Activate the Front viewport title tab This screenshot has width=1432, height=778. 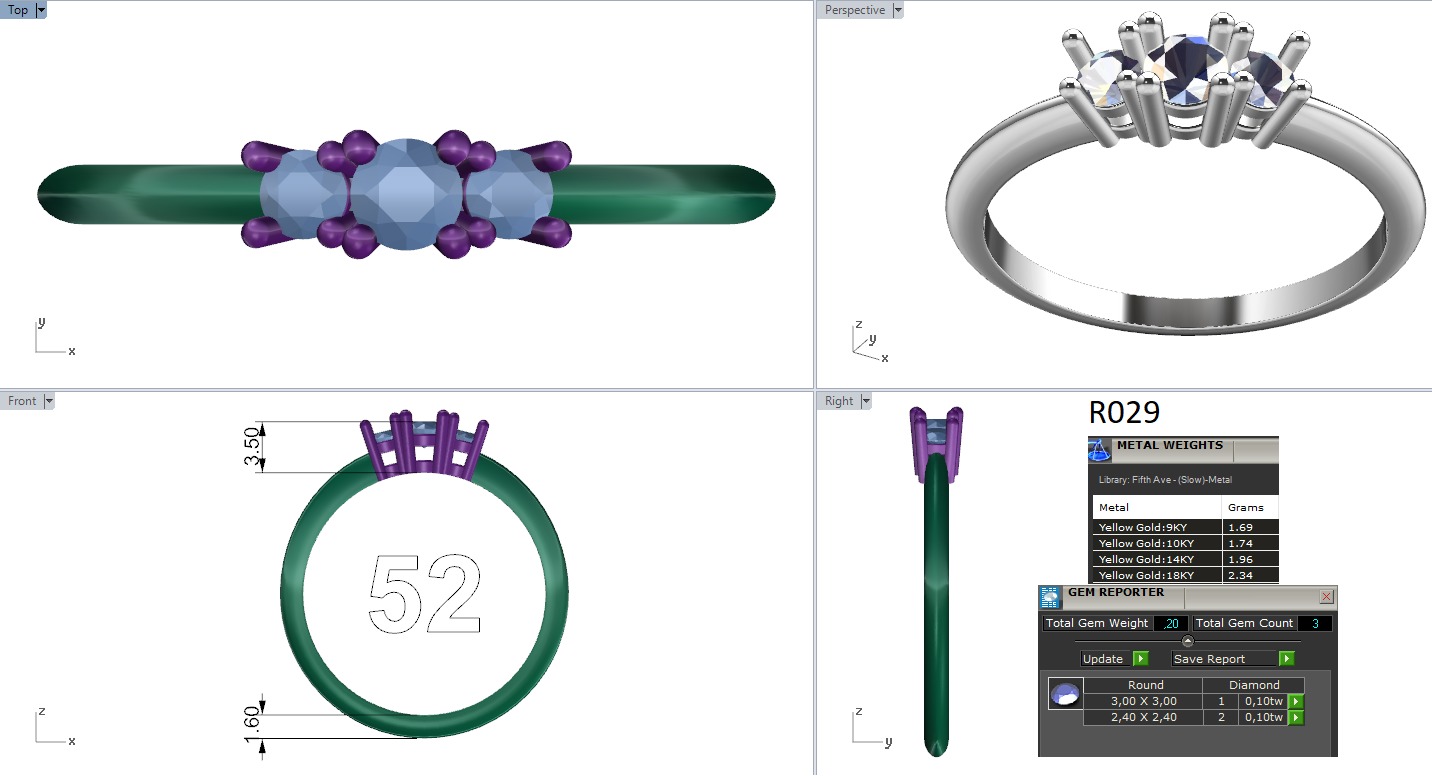click(22, 401)
